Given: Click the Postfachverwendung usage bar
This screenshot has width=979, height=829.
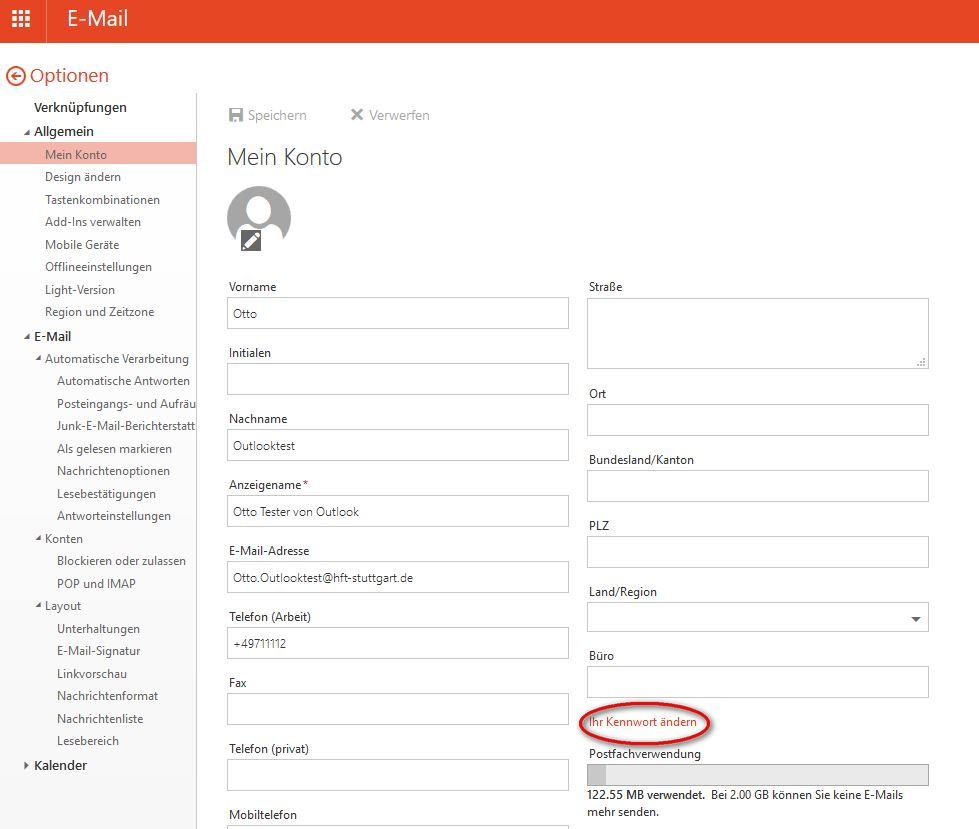Looking at the screenshot, I should click(757, 775).
